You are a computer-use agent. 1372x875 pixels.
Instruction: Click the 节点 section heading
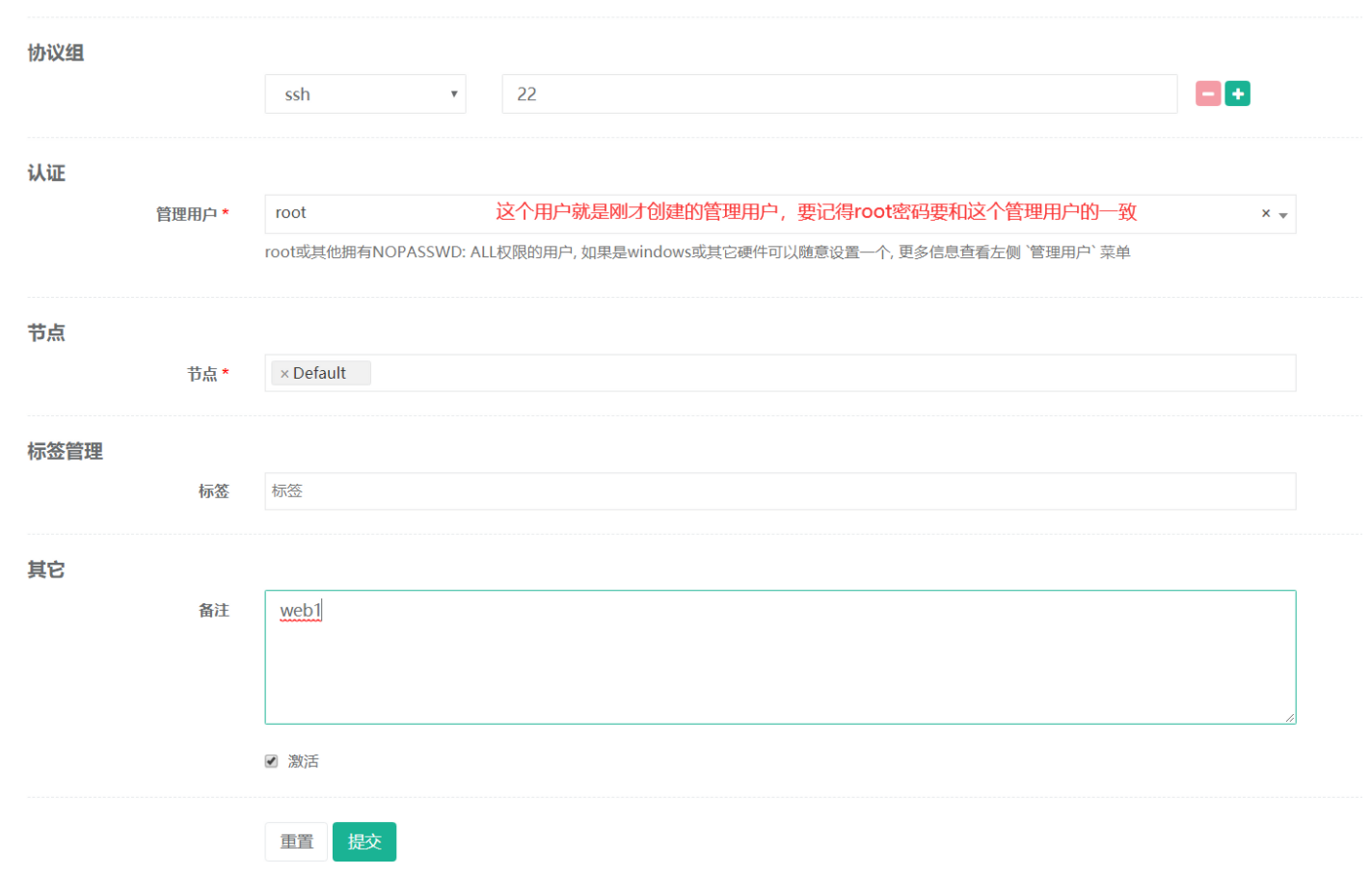click(x=46, y=333)
